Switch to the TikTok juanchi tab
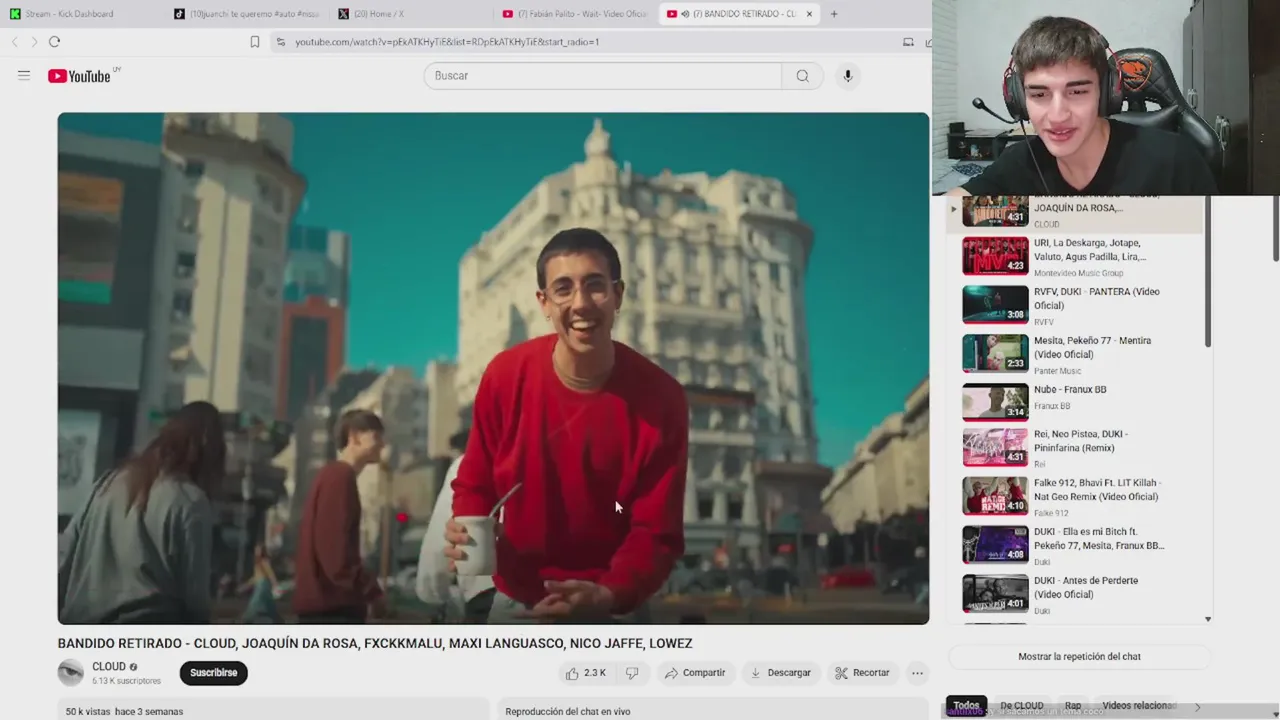This screenshot has width=1280, height=720. coord(246,14)
